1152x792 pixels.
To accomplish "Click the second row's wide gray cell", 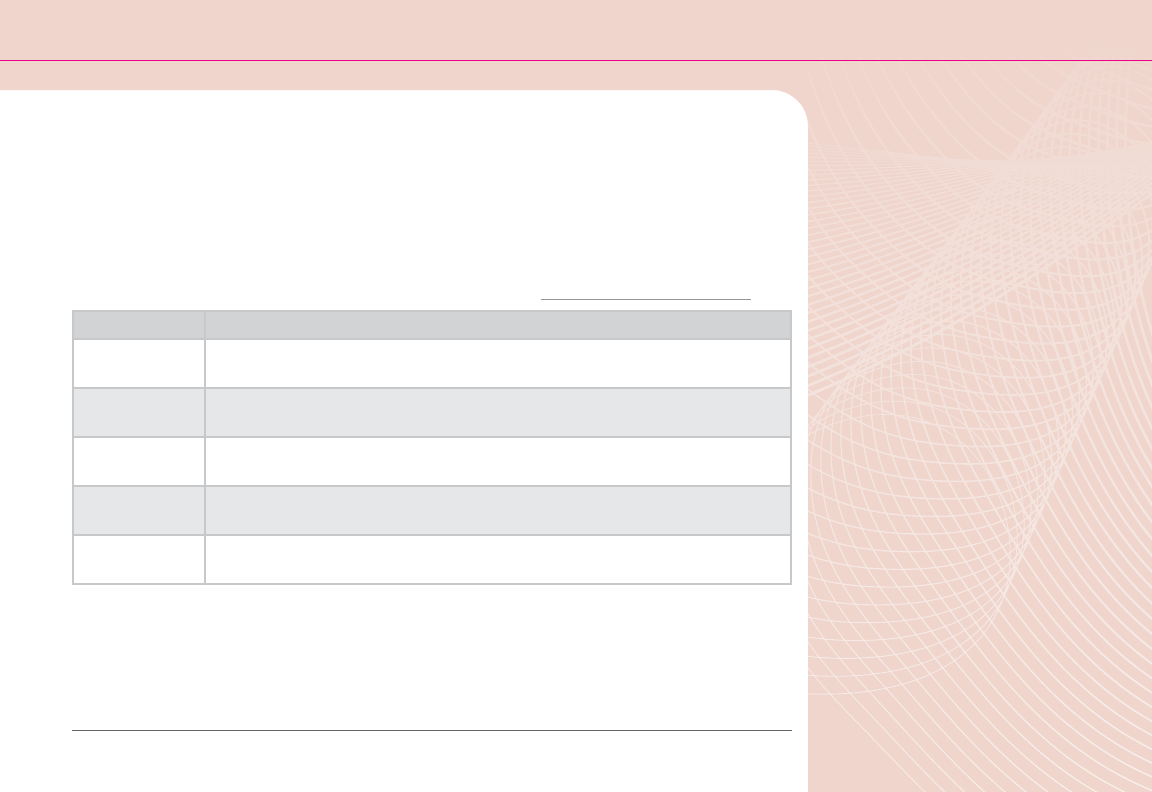I will [x=497, y=412].
